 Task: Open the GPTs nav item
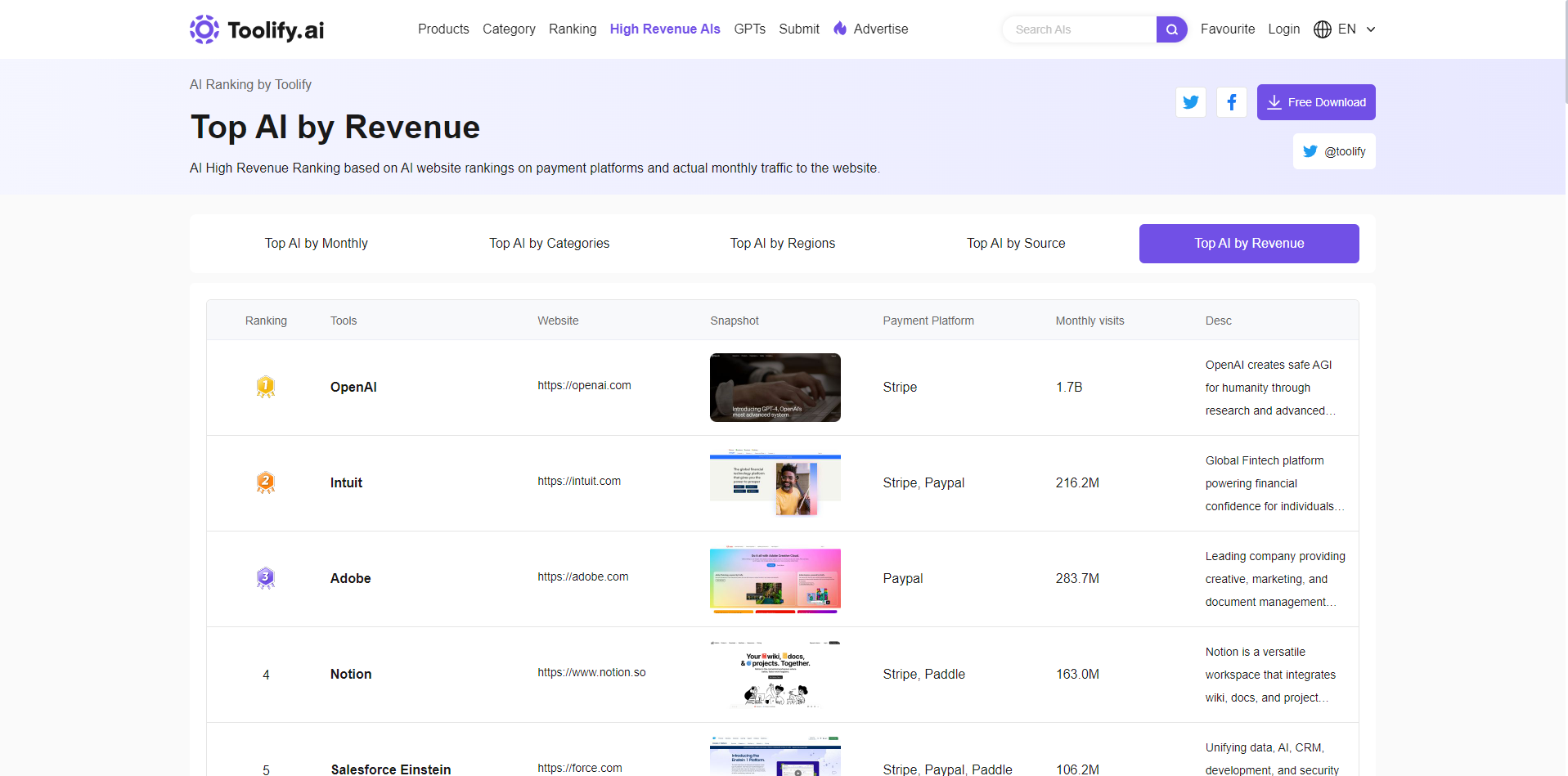coord(749,29)
